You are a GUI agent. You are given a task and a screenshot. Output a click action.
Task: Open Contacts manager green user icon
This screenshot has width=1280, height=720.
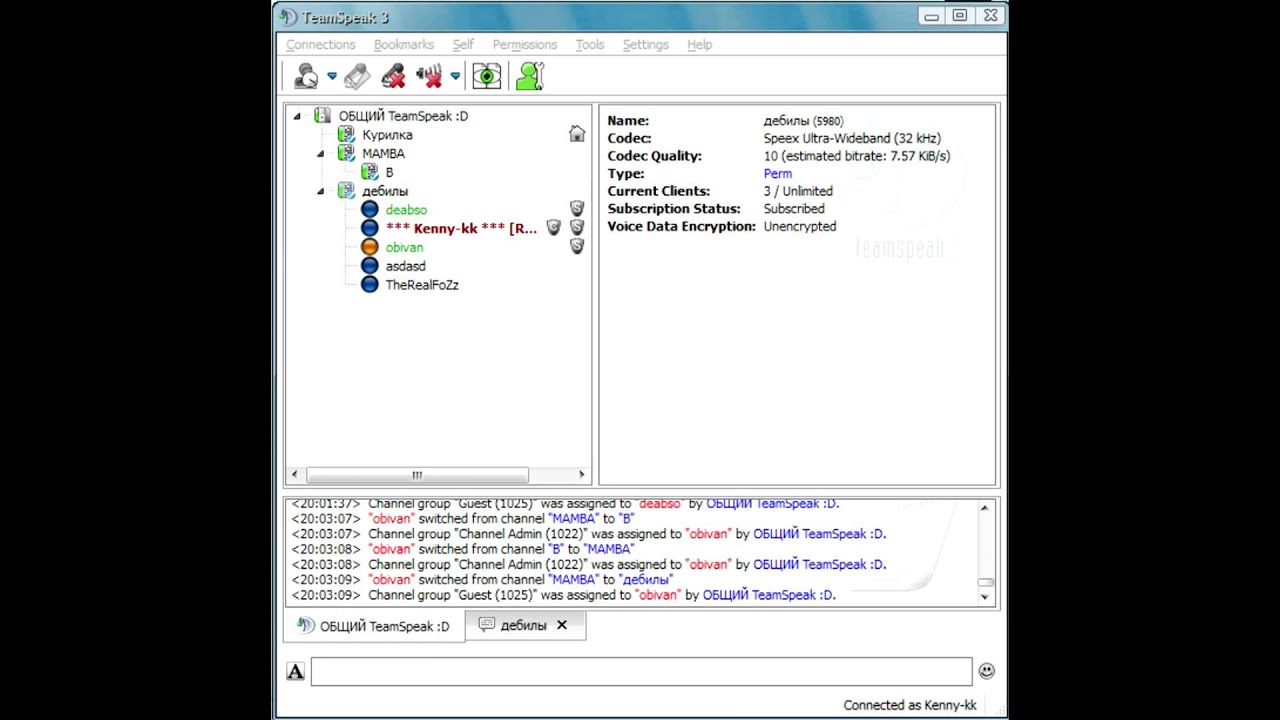[x=530, y=76]
